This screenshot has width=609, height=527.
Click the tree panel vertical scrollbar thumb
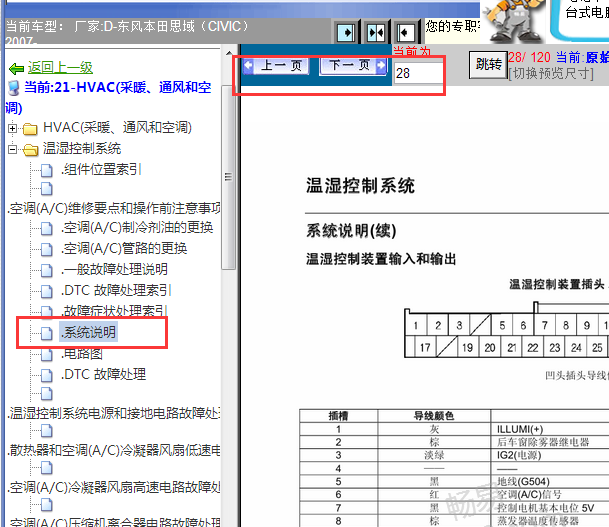(228, 177)
